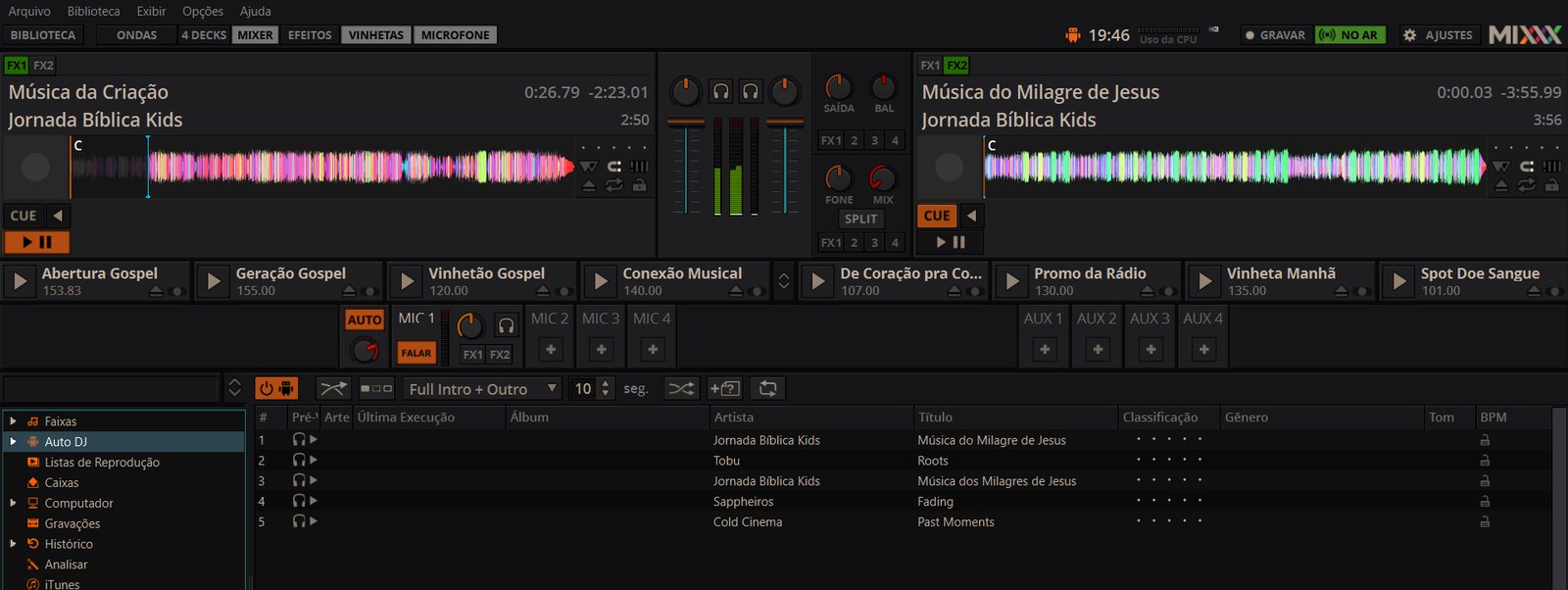Click the headphone icon in MIC 1
This screenshot has height=590, width=1568.
(x=506, y=325)
